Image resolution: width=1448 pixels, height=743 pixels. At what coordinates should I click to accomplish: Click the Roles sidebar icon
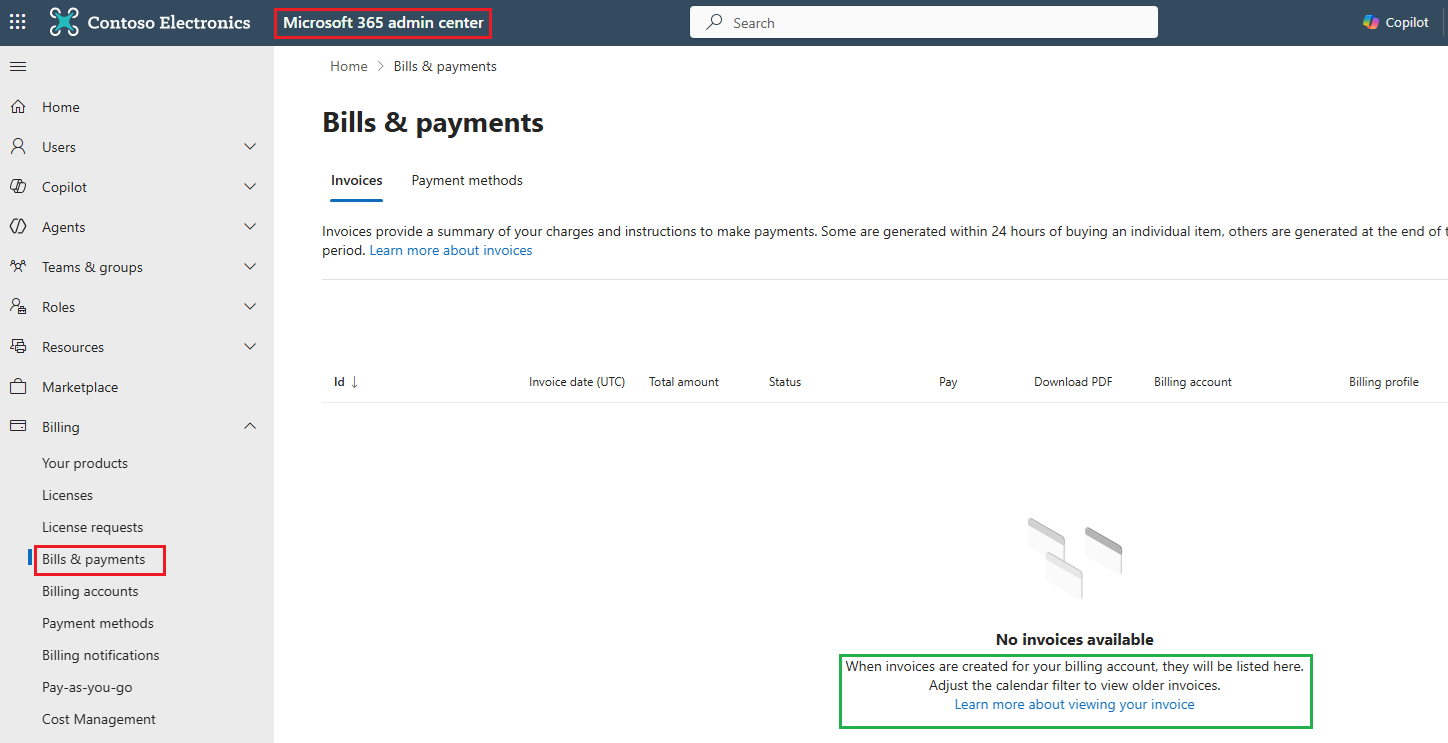pyautogui.click(x=18, y=307)
